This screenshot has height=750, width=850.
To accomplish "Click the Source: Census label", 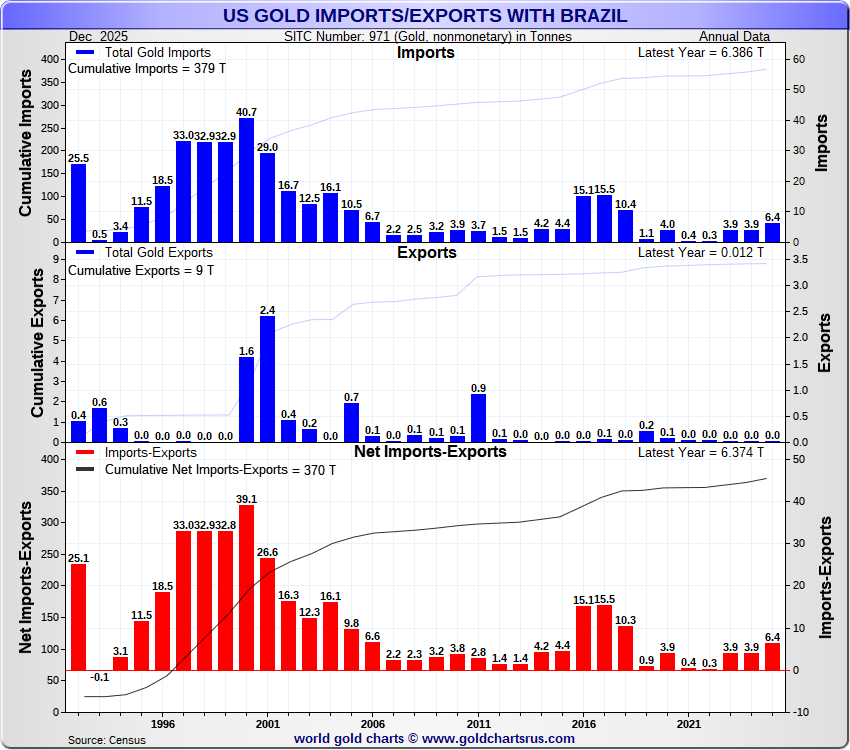I will [x=106, y=740].
